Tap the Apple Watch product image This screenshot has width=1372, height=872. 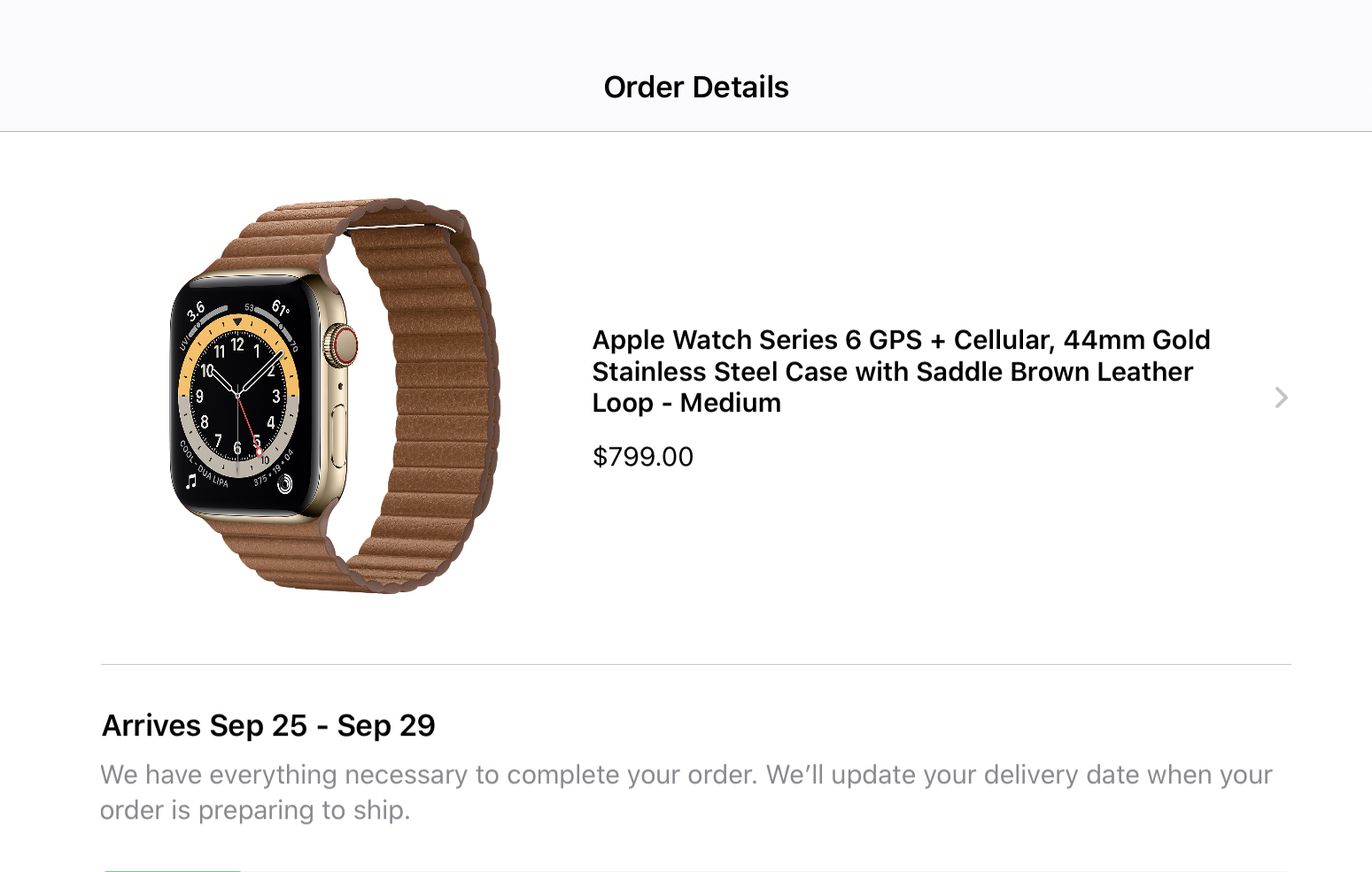coord(336,396)
